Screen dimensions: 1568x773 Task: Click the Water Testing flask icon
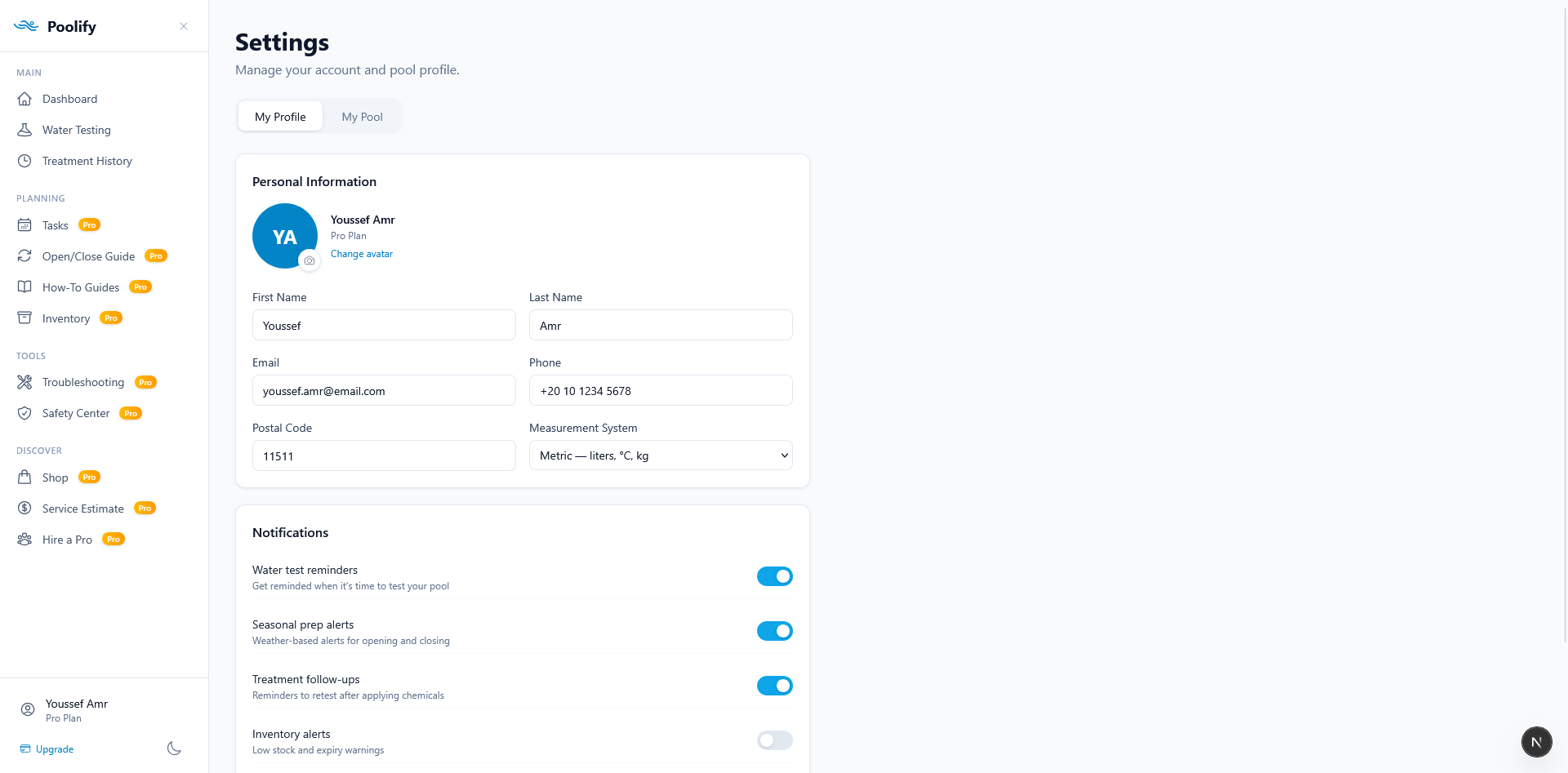[x=25, y=130]
